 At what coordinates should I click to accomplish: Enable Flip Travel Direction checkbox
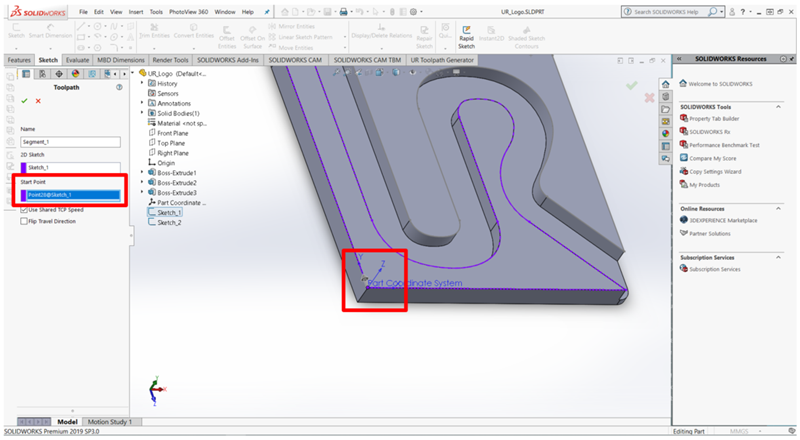[24, 222]
